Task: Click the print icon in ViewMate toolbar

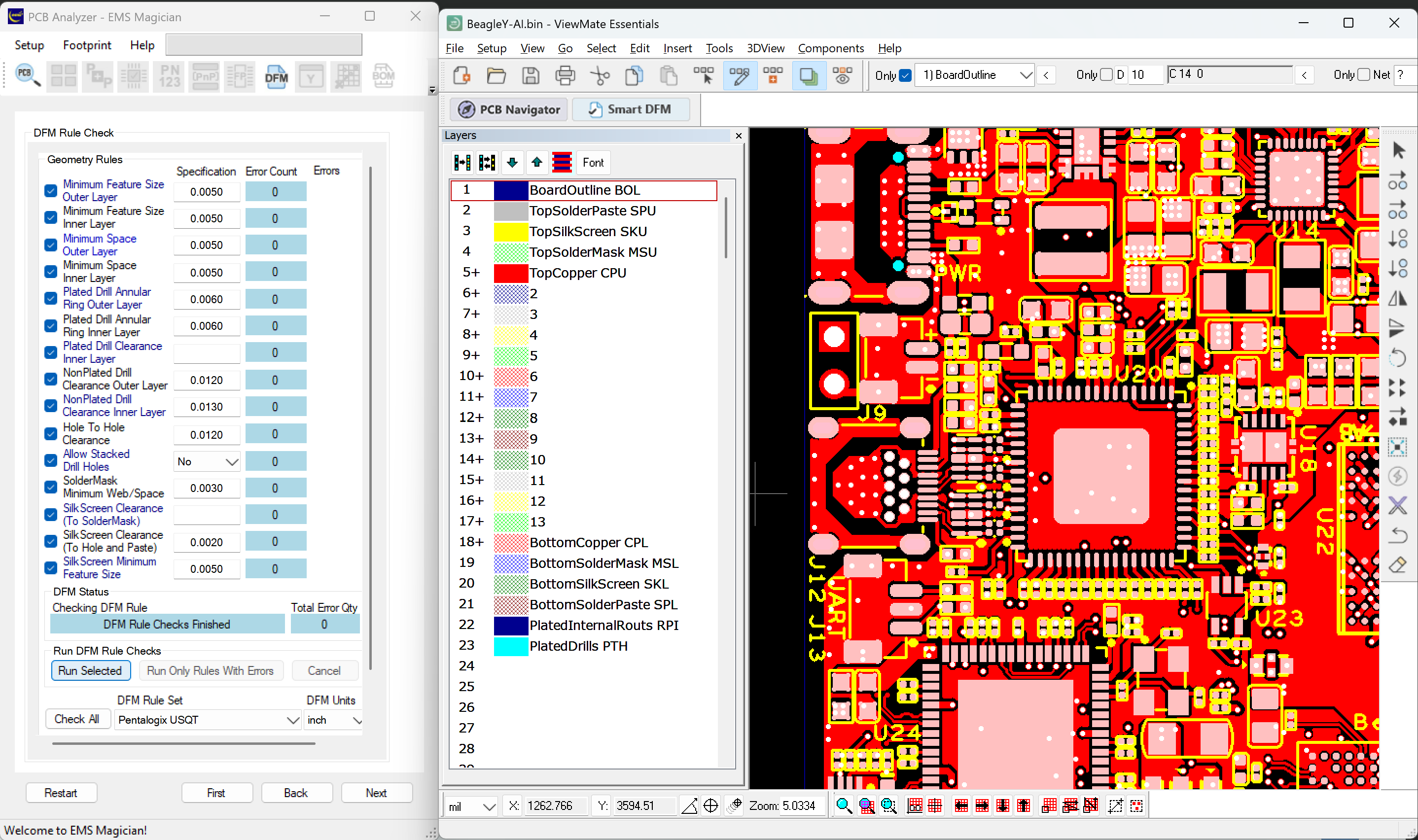Action: tap(565, 75)
